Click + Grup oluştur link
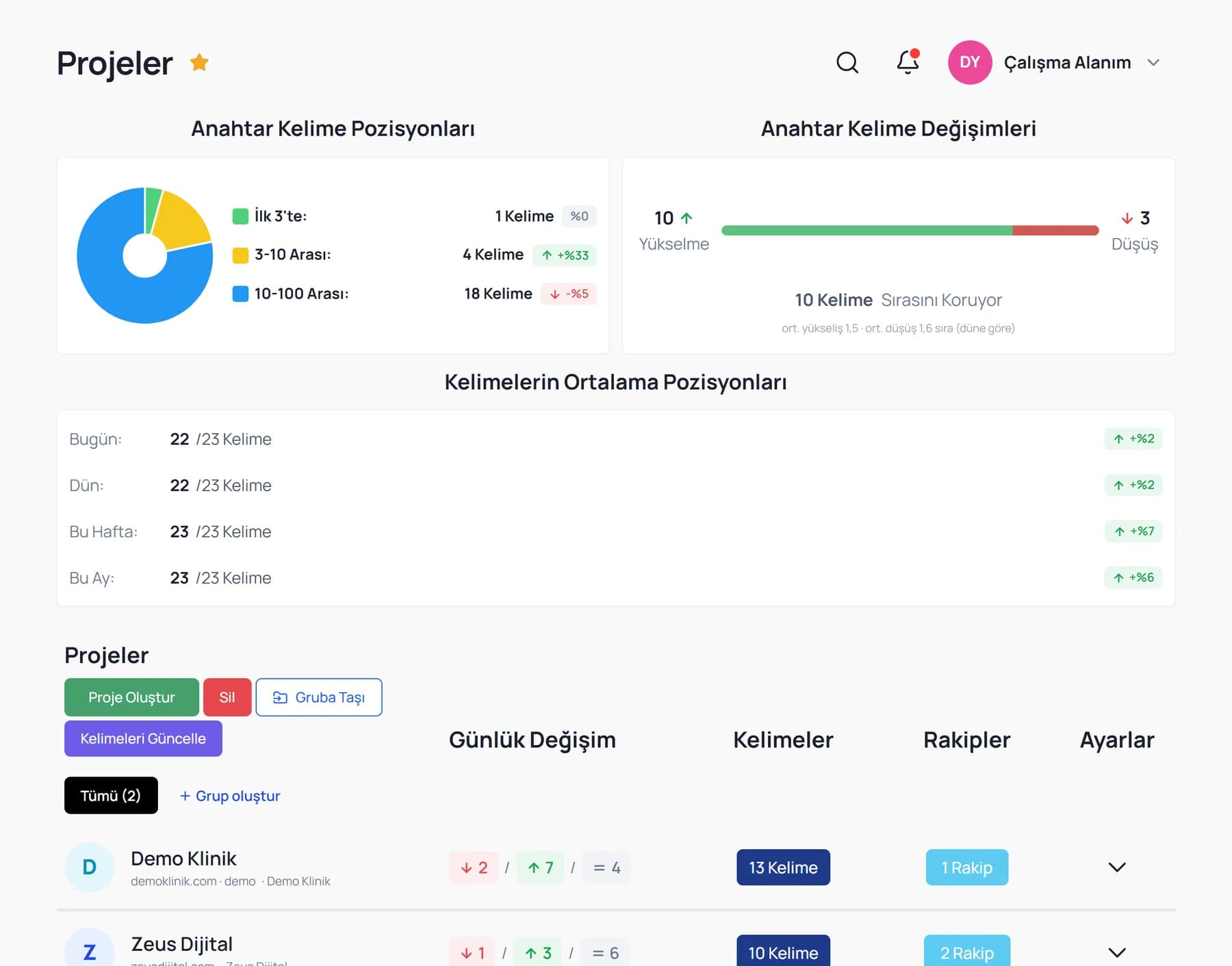This screenshot has width=1232, height=966. (x=230, y=796)
